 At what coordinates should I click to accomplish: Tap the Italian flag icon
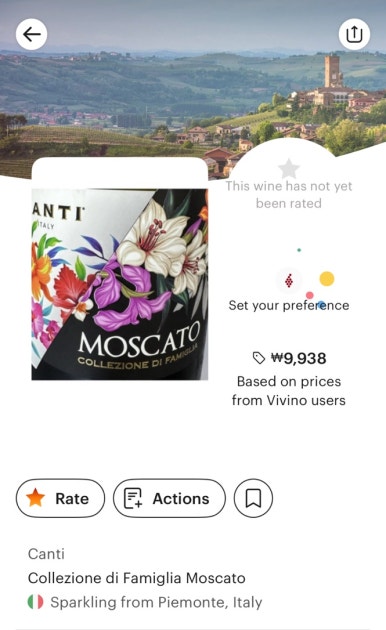(x=35, y=602)
